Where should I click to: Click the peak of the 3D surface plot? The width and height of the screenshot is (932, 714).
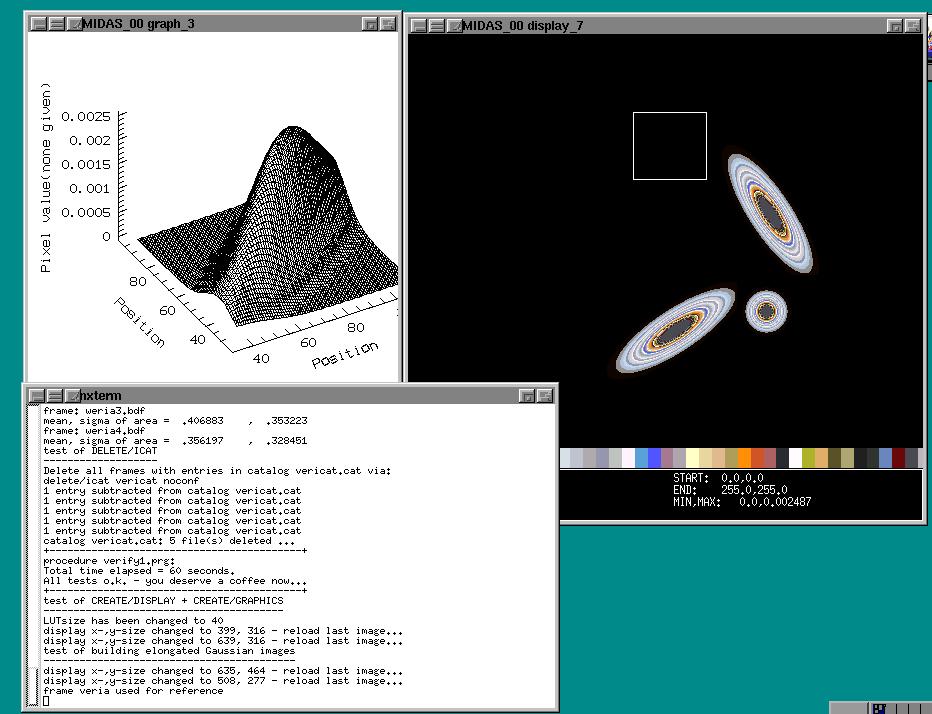pyautogui.click(x=291, y=131)
